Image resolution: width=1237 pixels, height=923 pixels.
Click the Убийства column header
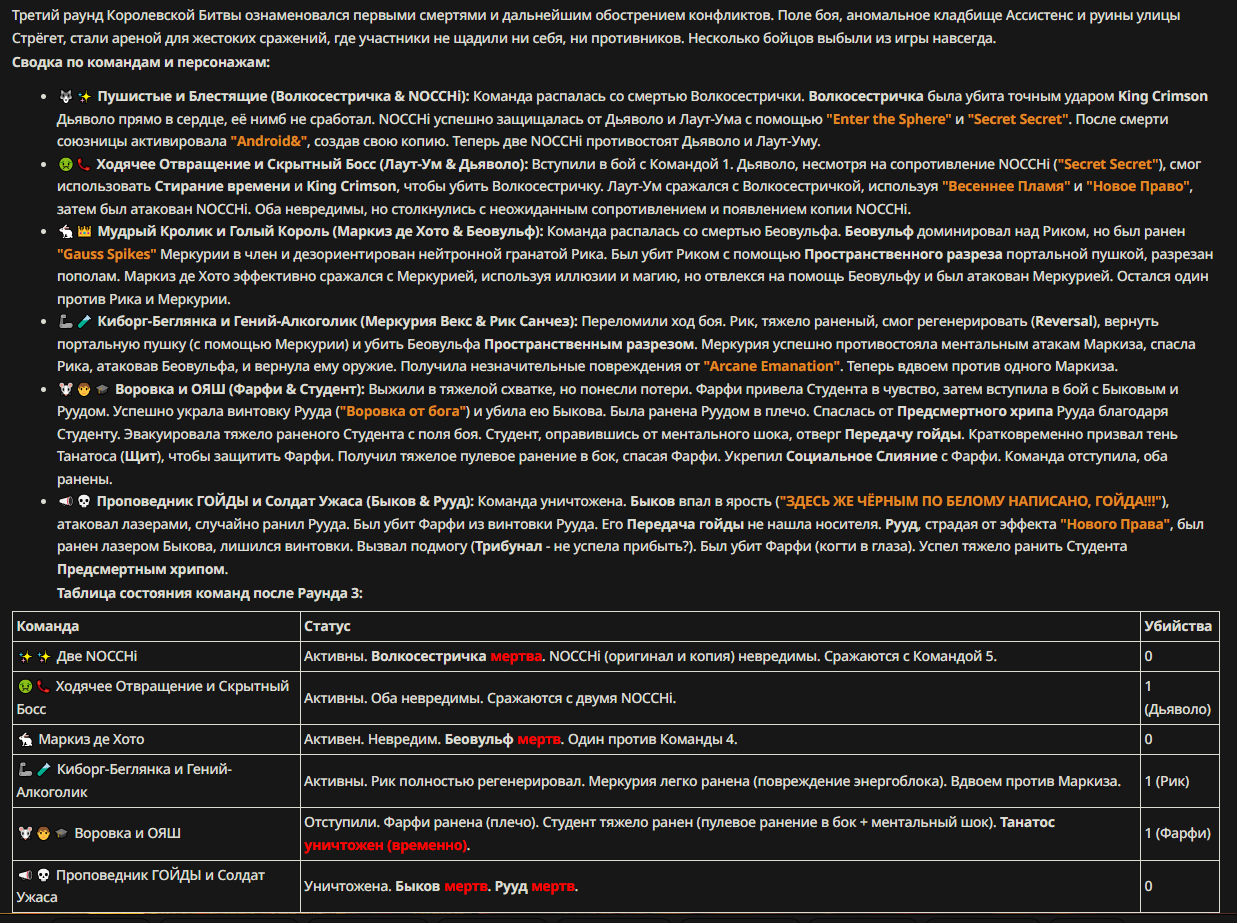click(1178, 626)
